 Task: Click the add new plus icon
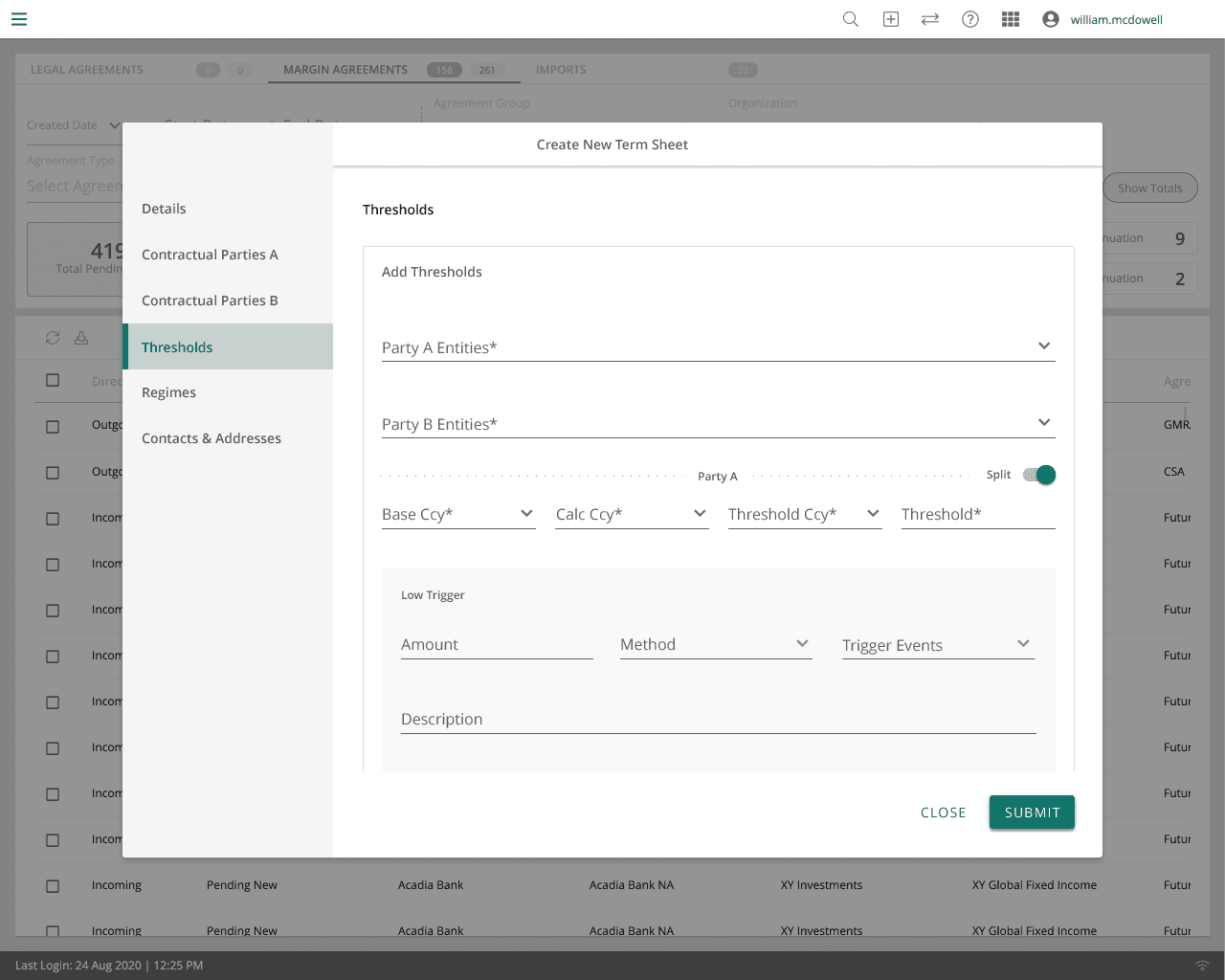pyautogui.click(x=890, y=19)
